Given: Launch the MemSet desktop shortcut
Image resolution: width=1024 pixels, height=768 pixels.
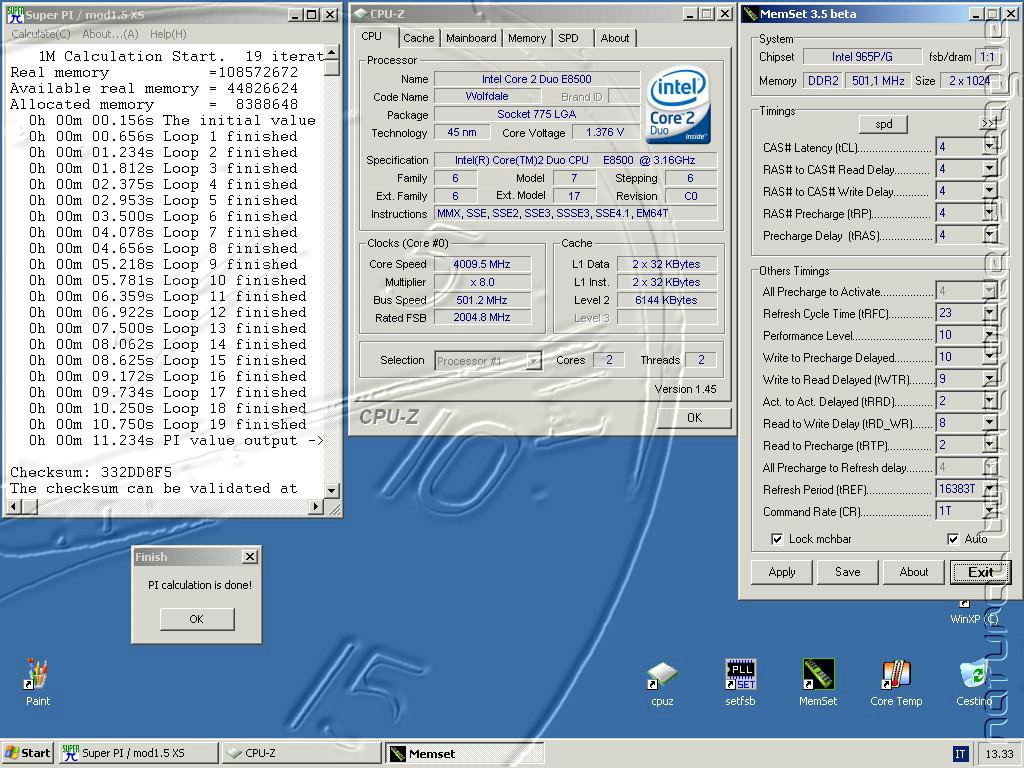Looking at the screenshot, I should click(818, 684).
